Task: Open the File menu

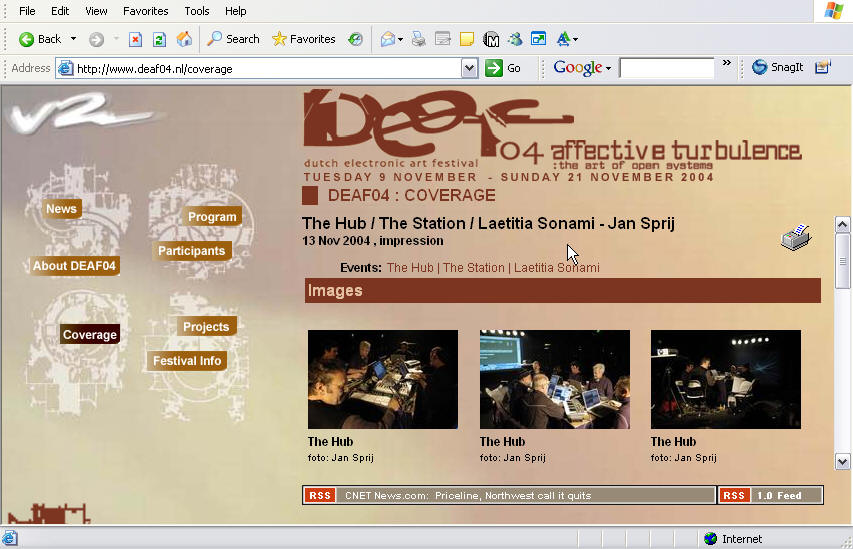Action: pyautogui.click(x=27, y=11)
